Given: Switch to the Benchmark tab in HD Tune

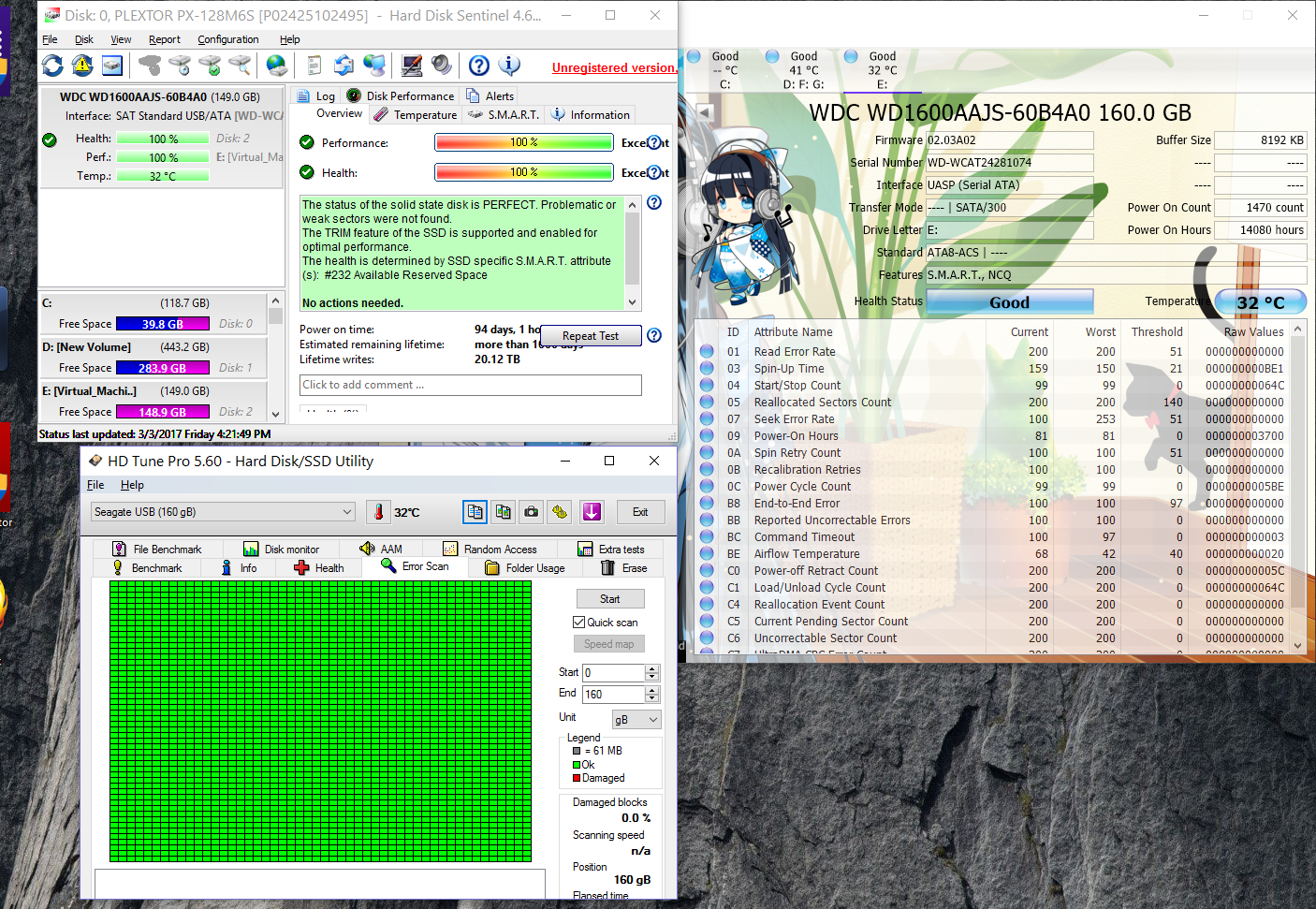Looking at the screenshot, I should click(147, 568).
